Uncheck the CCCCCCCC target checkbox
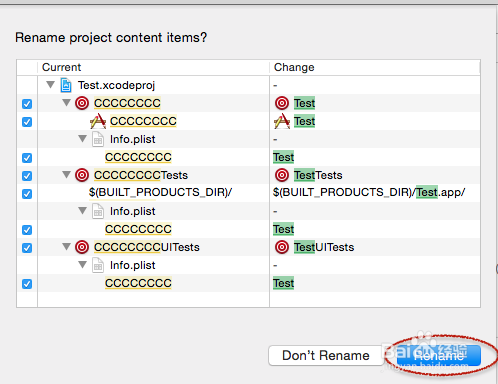 click(27, 104)
